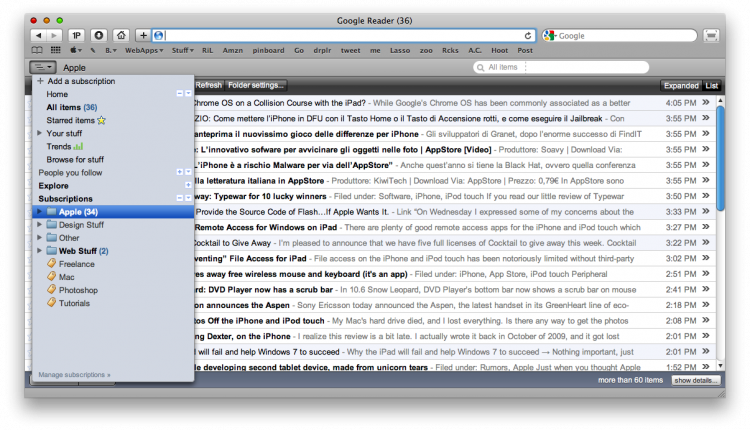
Task: Open the Stuff bookmarks dropdown
Action: click(183, 50)
